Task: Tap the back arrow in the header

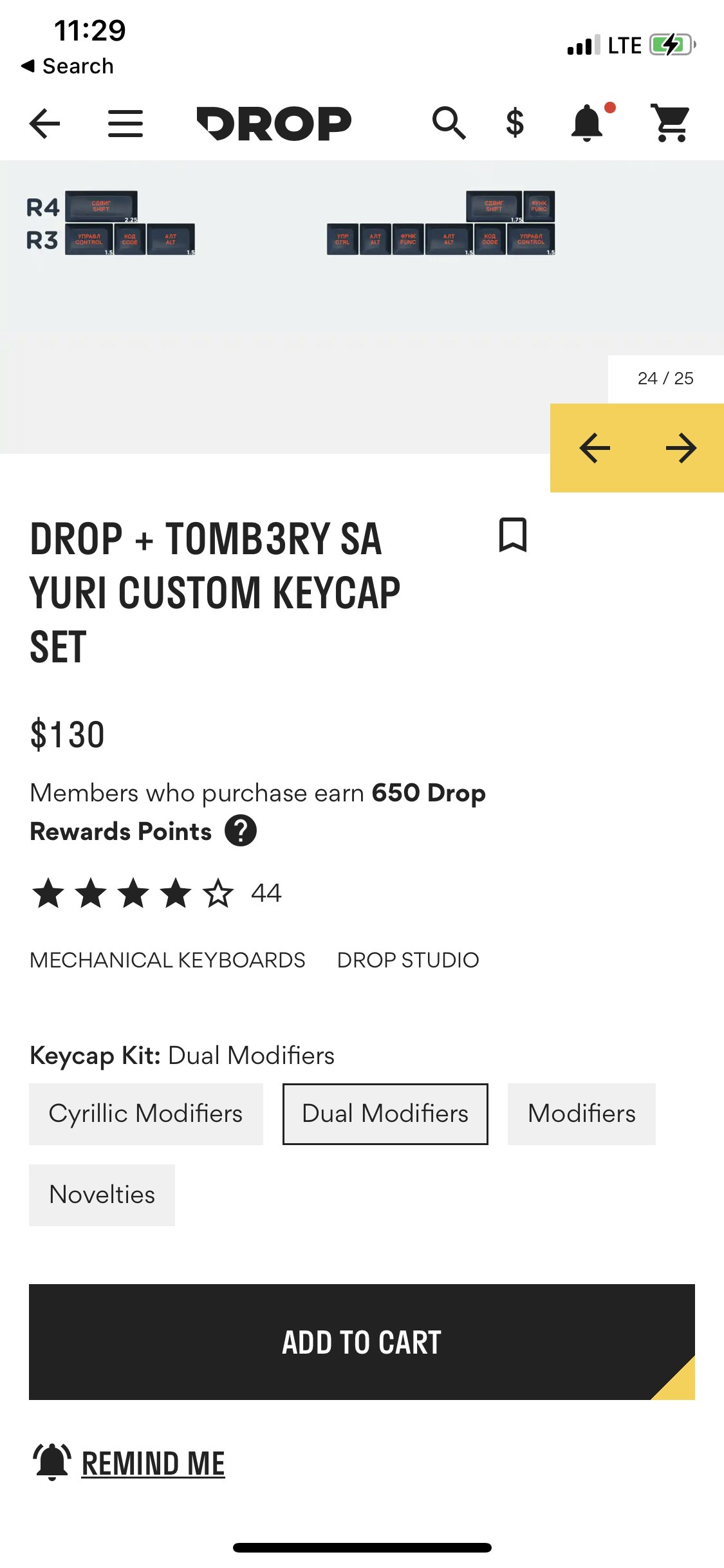Action: tap(45, 123)
